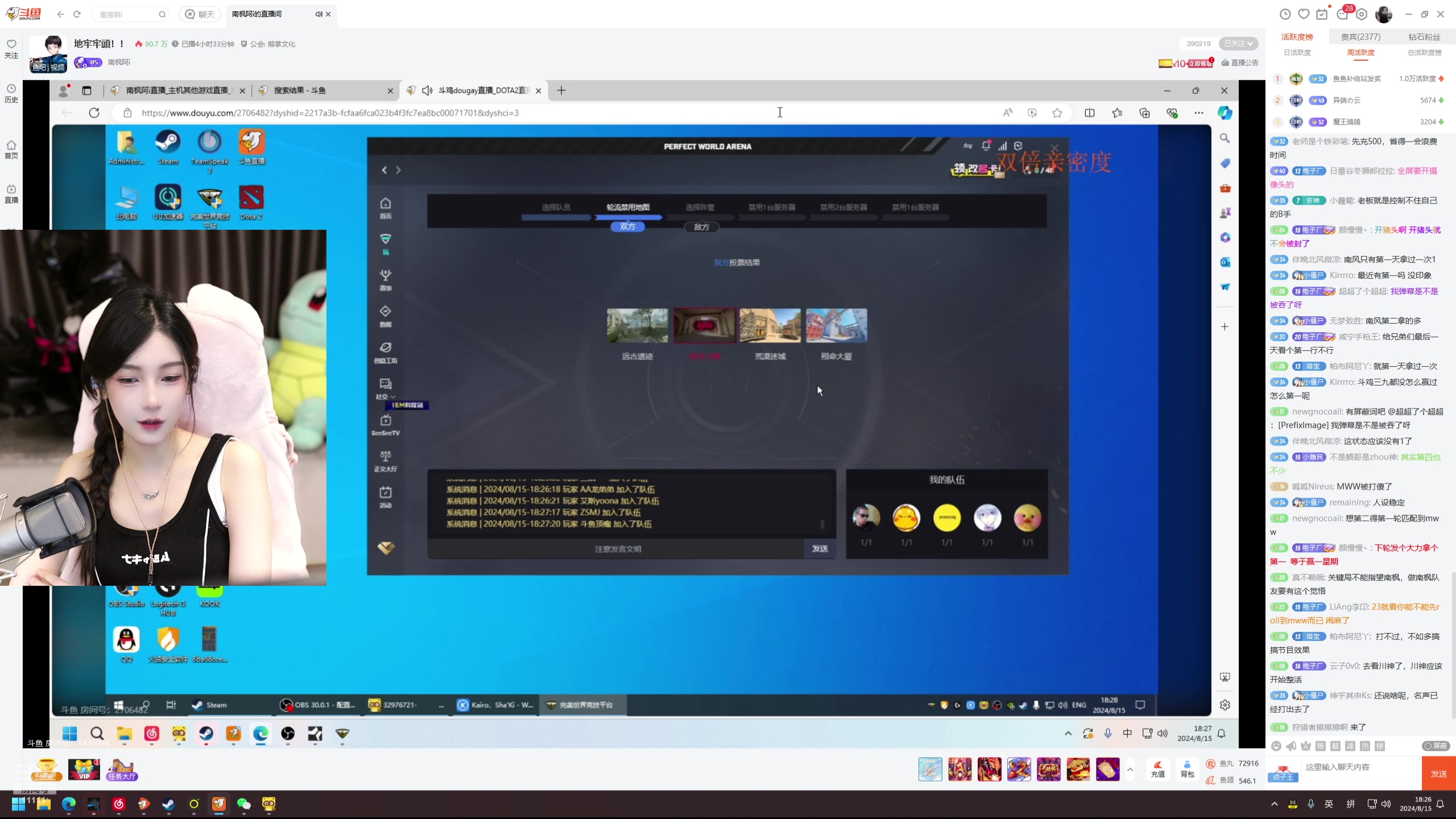This screenshot has height=819, width=1456.
Task: Click the orange 发送 send button
Action: [1438, 773]
